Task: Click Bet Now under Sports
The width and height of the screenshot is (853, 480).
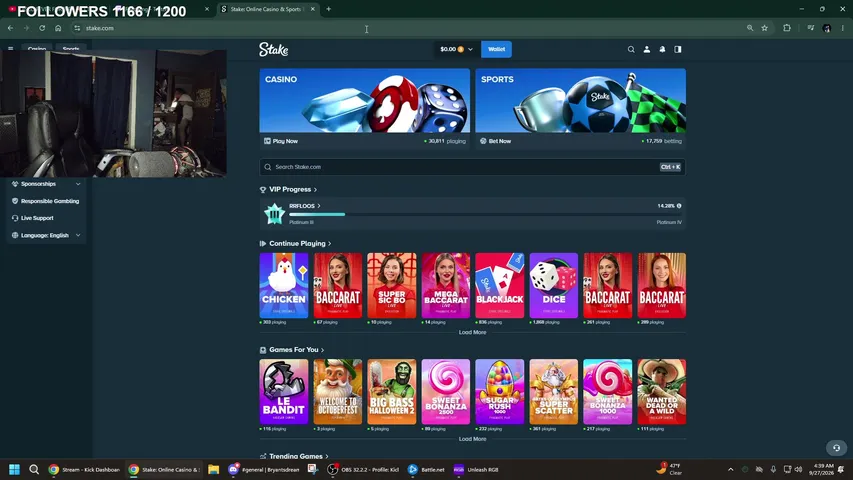Action: (496, 141)
